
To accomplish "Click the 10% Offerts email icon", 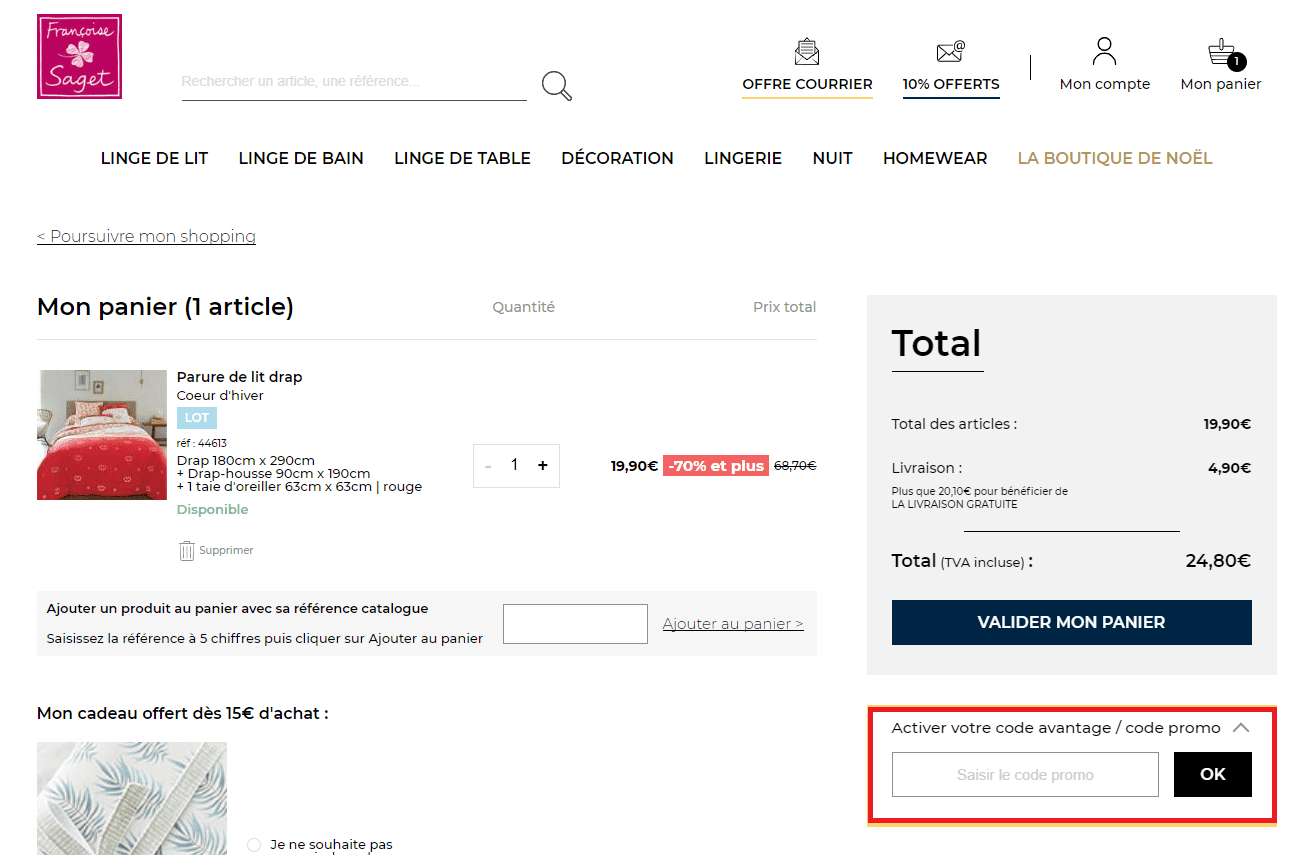I will tap(950, 52).
